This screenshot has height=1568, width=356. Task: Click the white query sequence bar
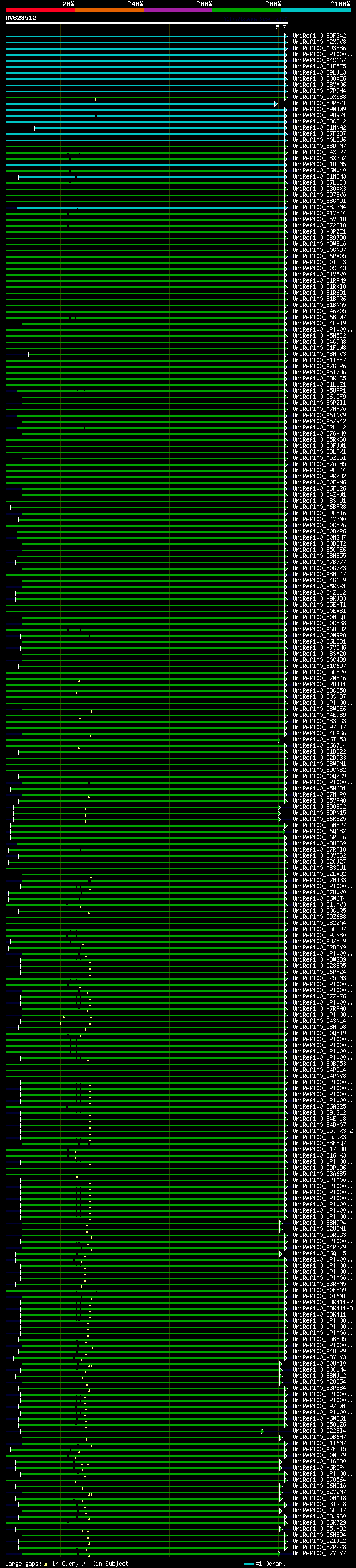tap(147, 23)
